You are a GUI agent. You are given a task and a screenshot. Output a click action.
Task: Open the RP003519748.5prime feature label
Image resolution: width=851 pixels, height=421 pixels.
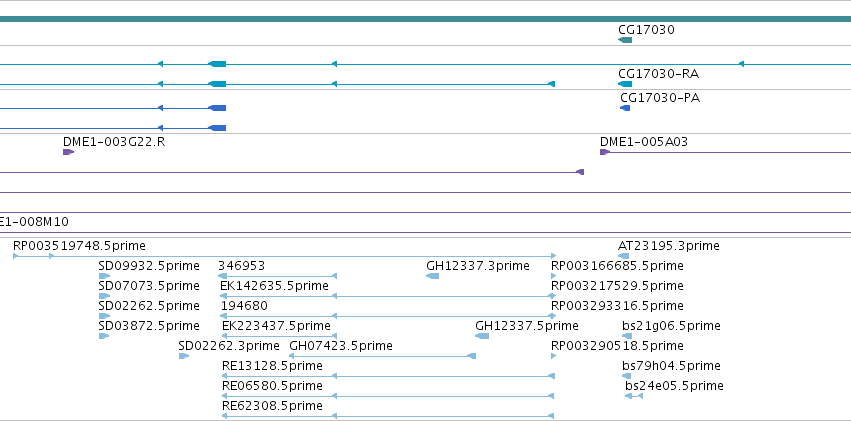pos(79,246)
